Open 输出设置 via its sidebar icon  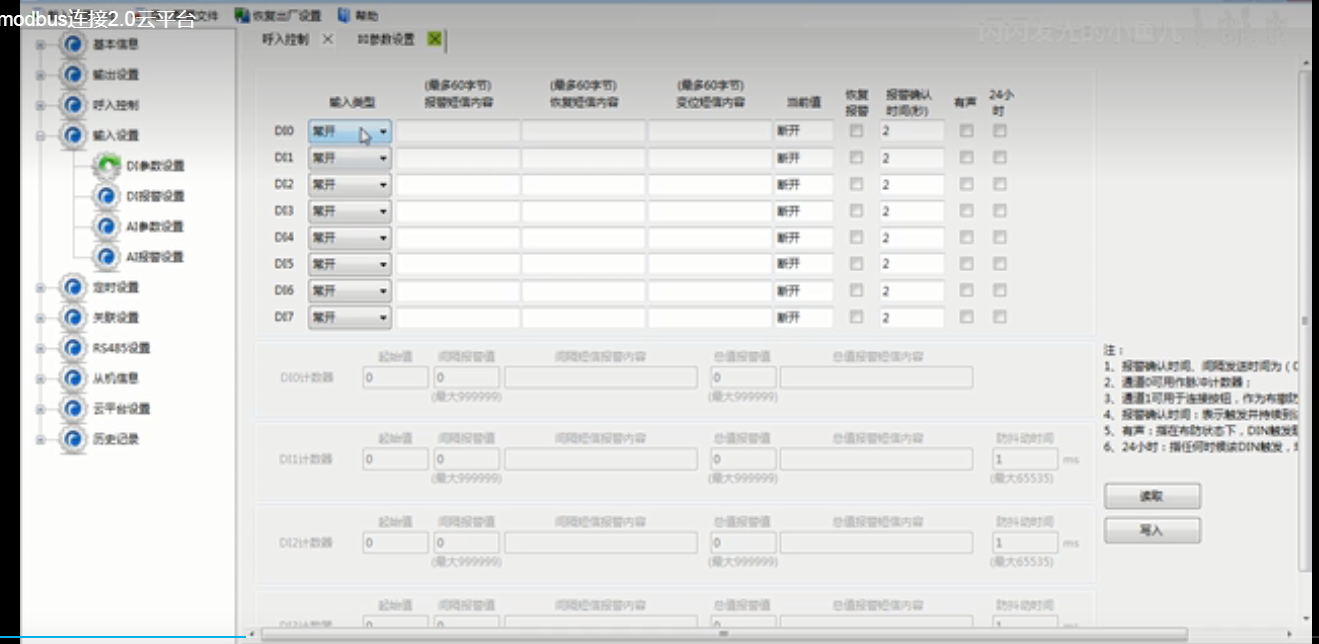72,75
